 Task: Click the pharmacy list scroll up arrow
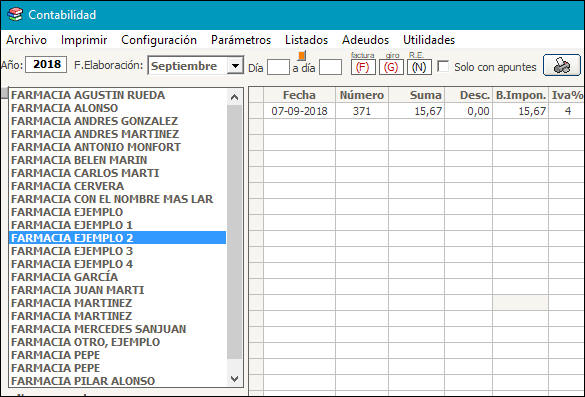click(234, 97)
